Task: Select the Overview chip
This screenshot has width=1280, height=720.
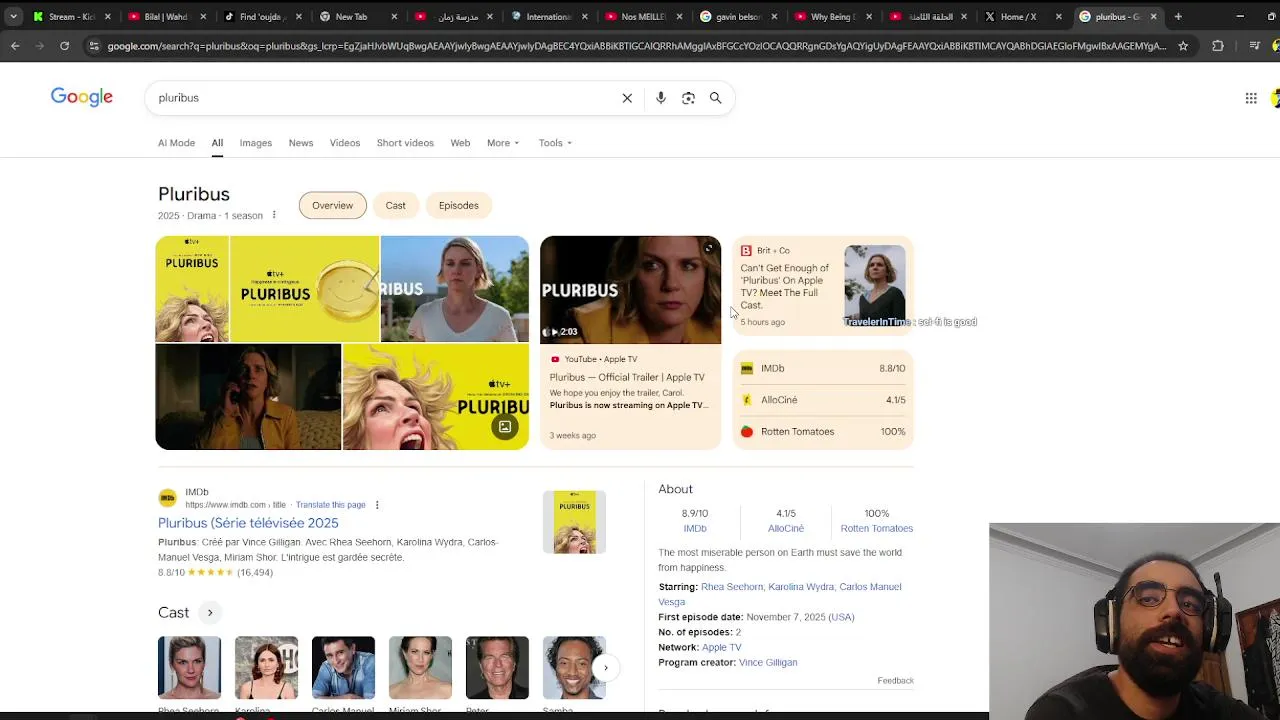Action: coord(332,205)
